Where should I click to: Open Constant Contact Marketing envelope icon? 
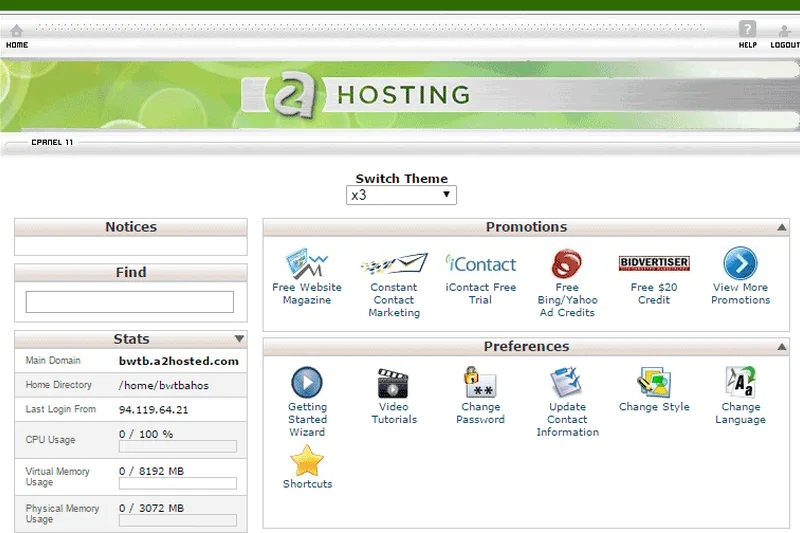coord(394,264)
